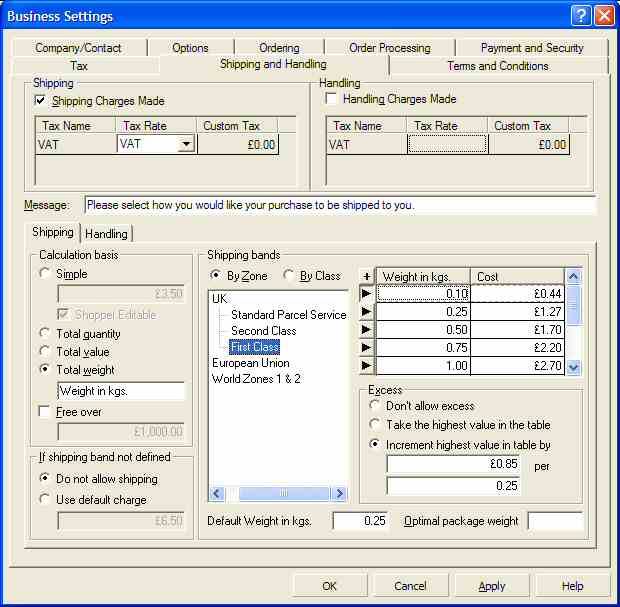Select the row arrow beside 0.10 weight
The width and height of the screenshot is (620, 607).
click(x=366, y=294)
